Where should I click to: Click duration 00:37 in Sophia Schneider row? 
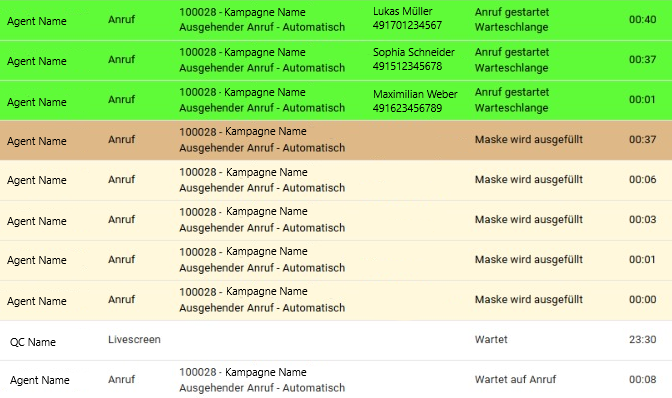pyautogui.click(x=642, y=60)
